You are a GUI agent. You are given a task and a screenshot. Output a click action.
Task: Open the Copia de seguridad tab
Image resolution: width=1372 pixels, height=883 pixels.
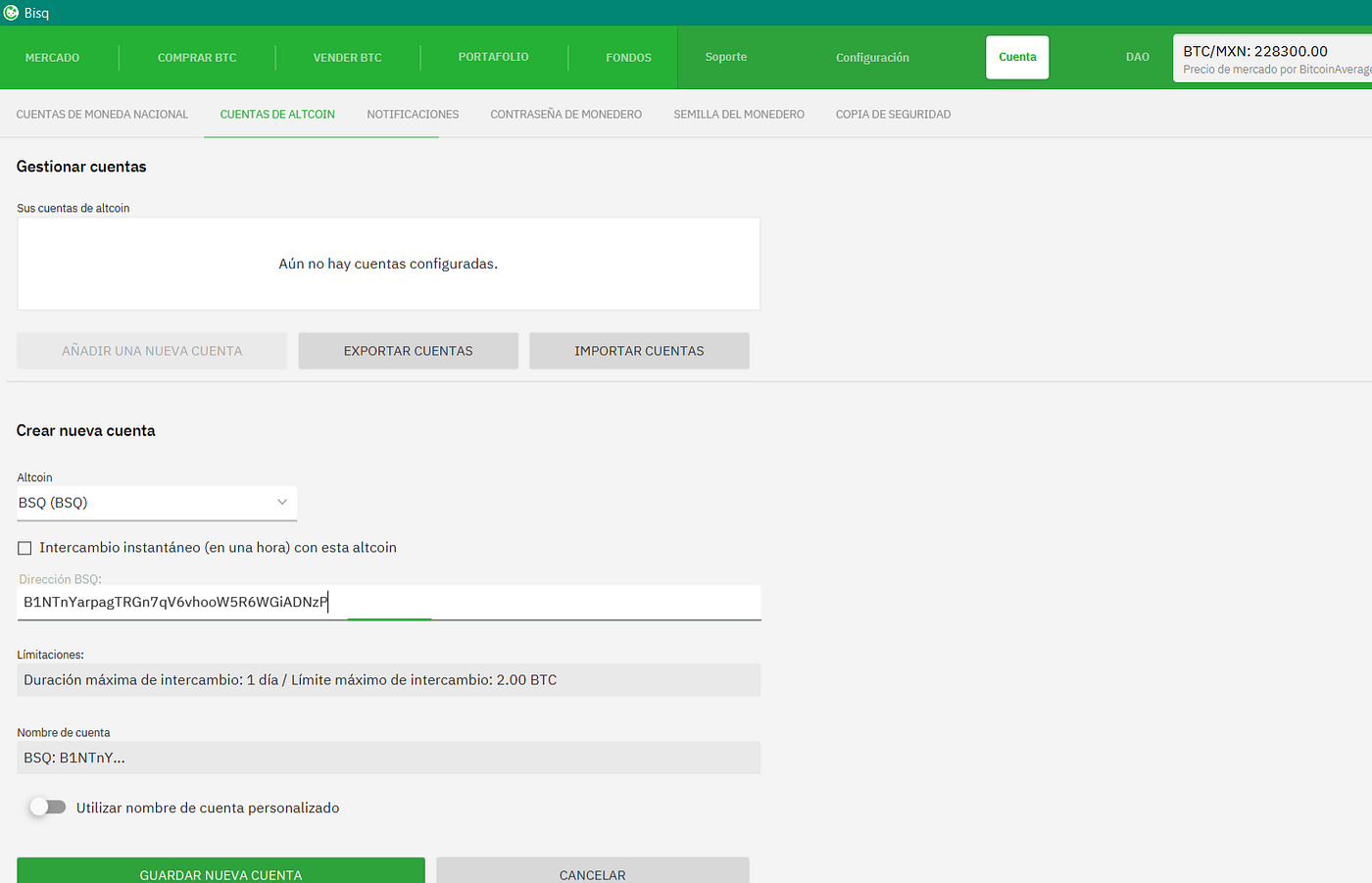coord(893,115)
